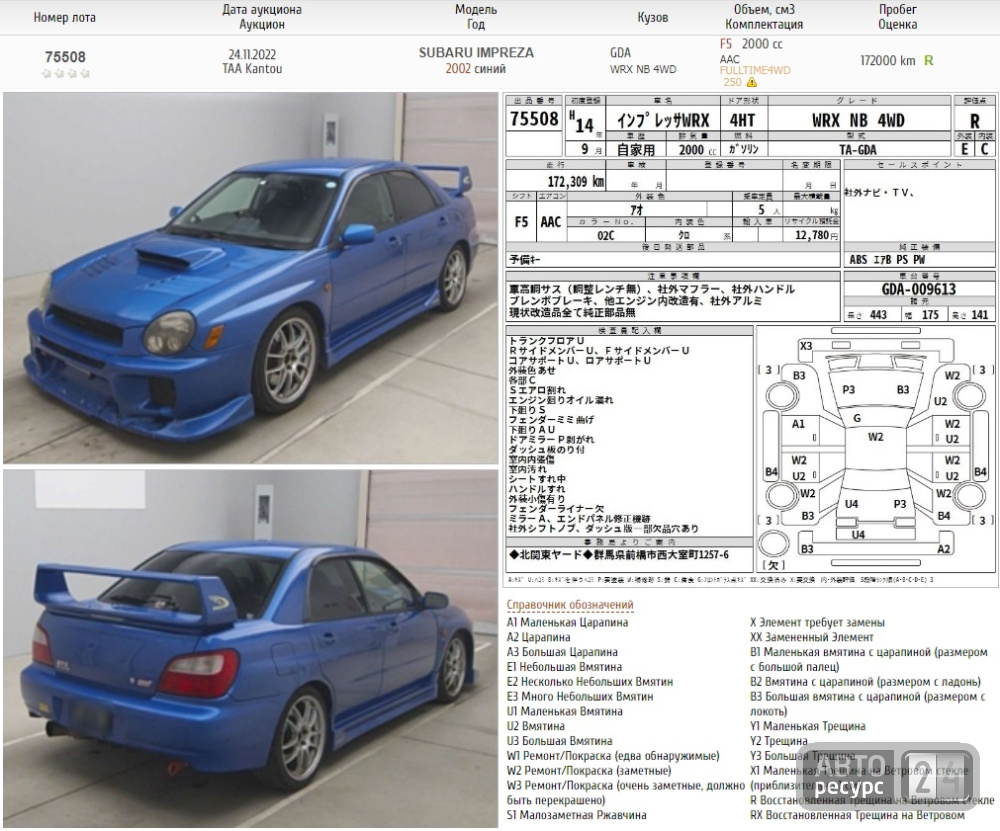This screenshot has height=831, width=1000.
Task: Click the 'Y1 Маленькая Трещина' legend entry
Action: click(808, 726)
